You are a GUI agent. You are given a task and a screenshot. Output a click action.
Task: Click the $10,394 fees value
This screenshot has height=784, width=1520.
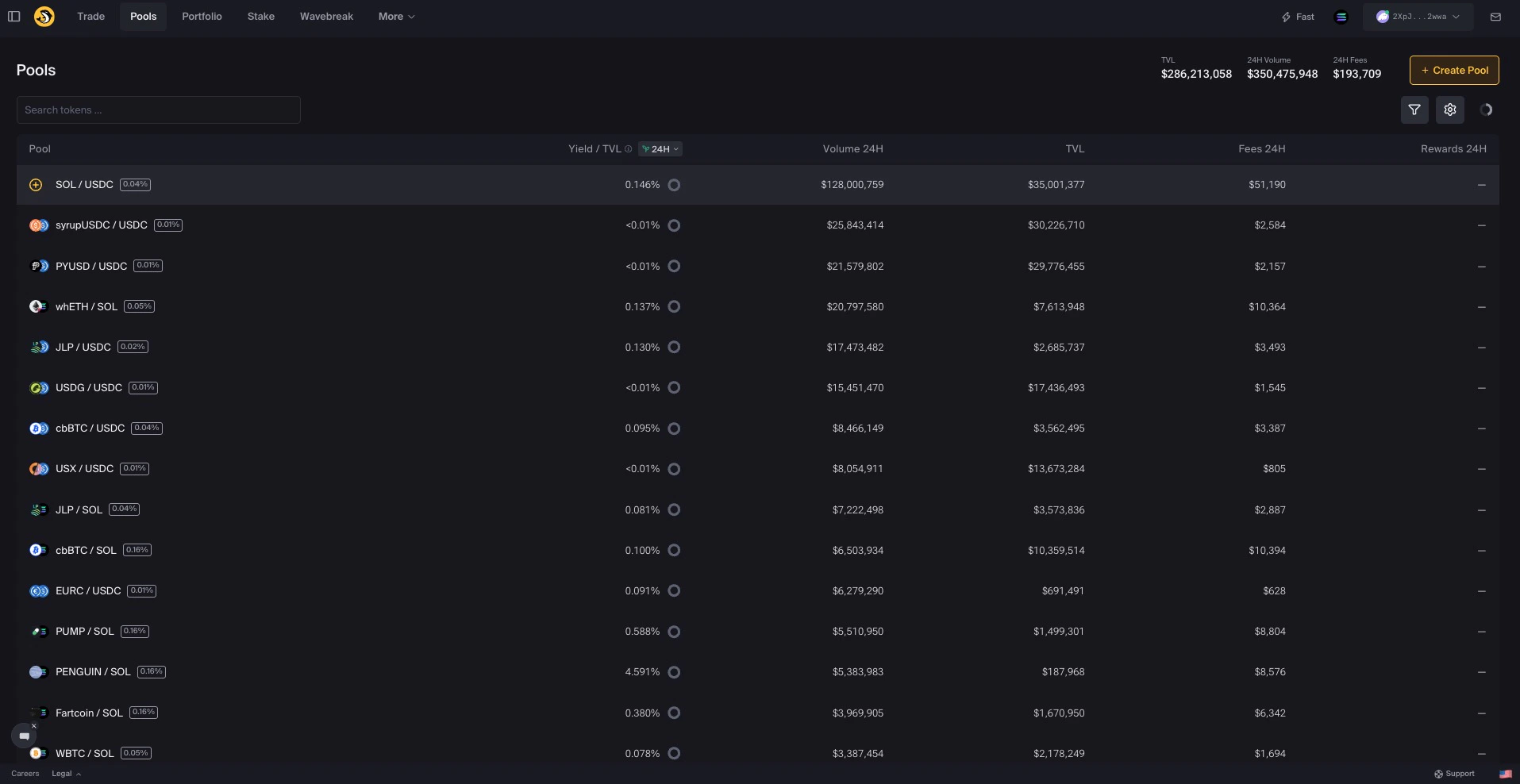1267,550
